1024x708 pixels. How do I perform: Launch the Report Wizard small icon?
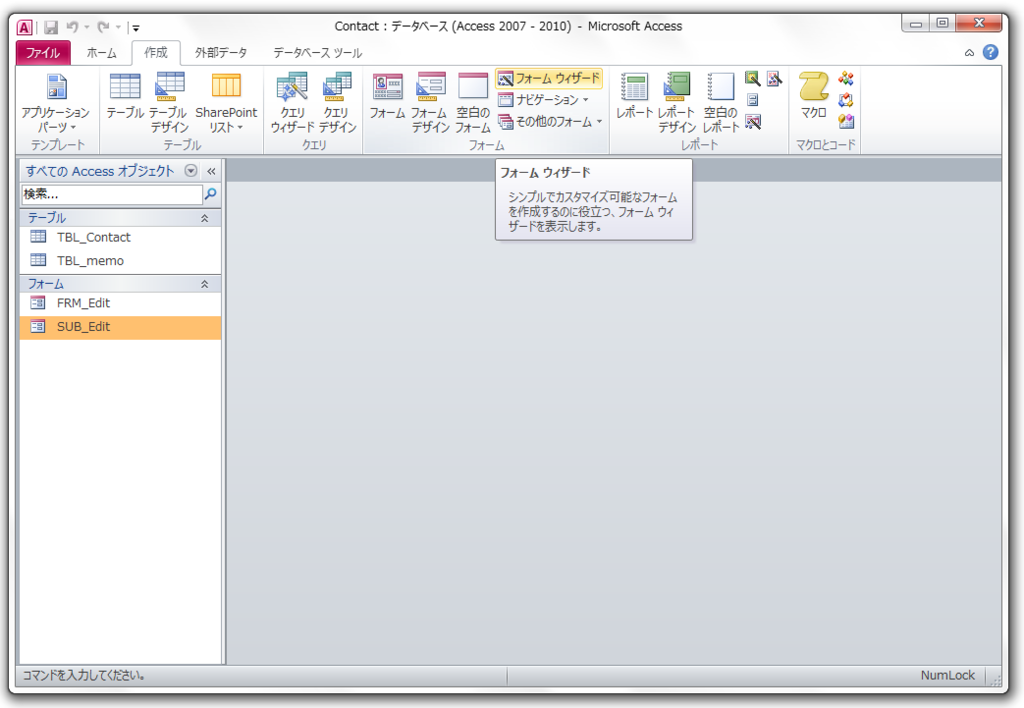(752, 79)
